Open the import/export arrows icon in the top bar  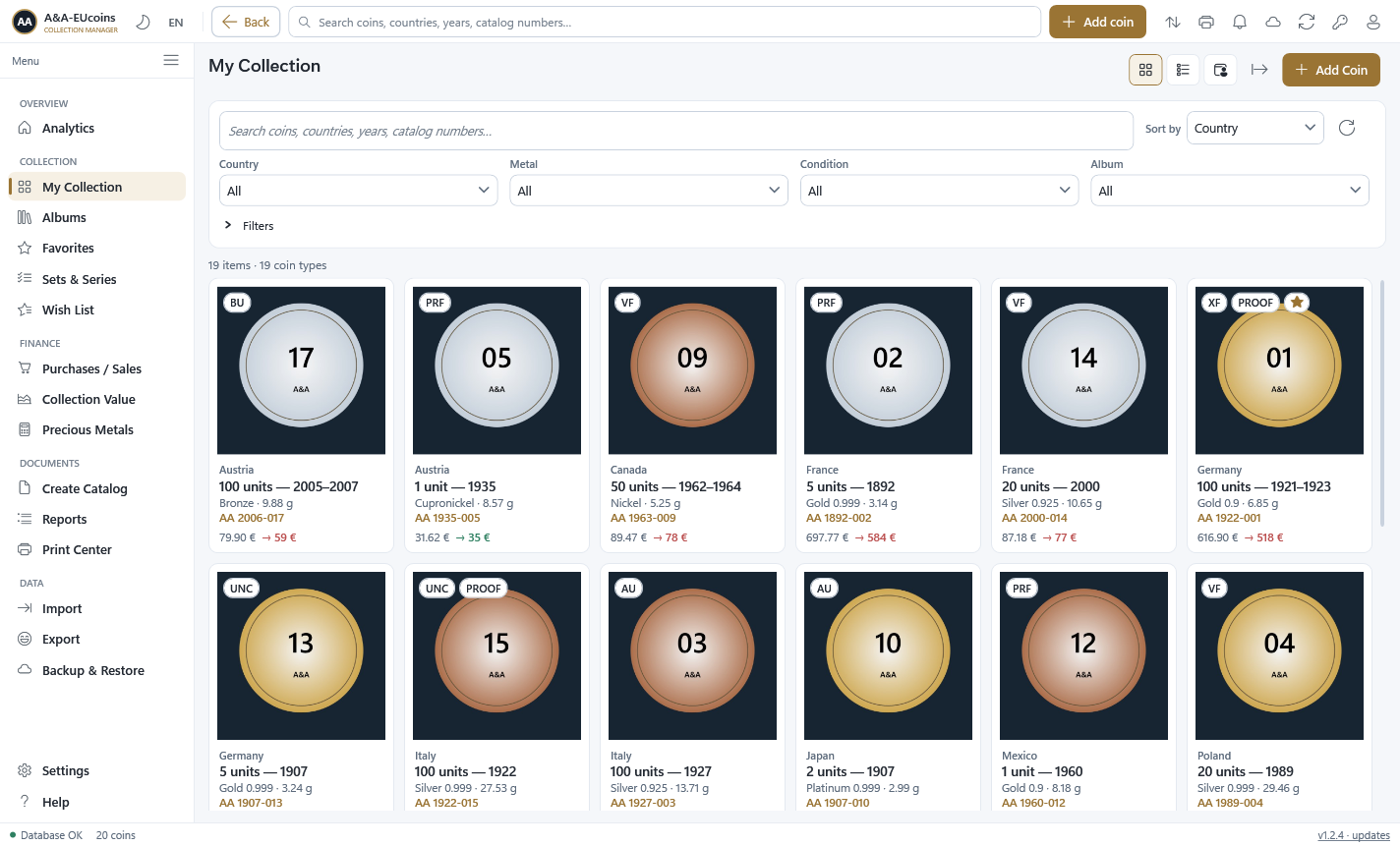pos(1173,22)
